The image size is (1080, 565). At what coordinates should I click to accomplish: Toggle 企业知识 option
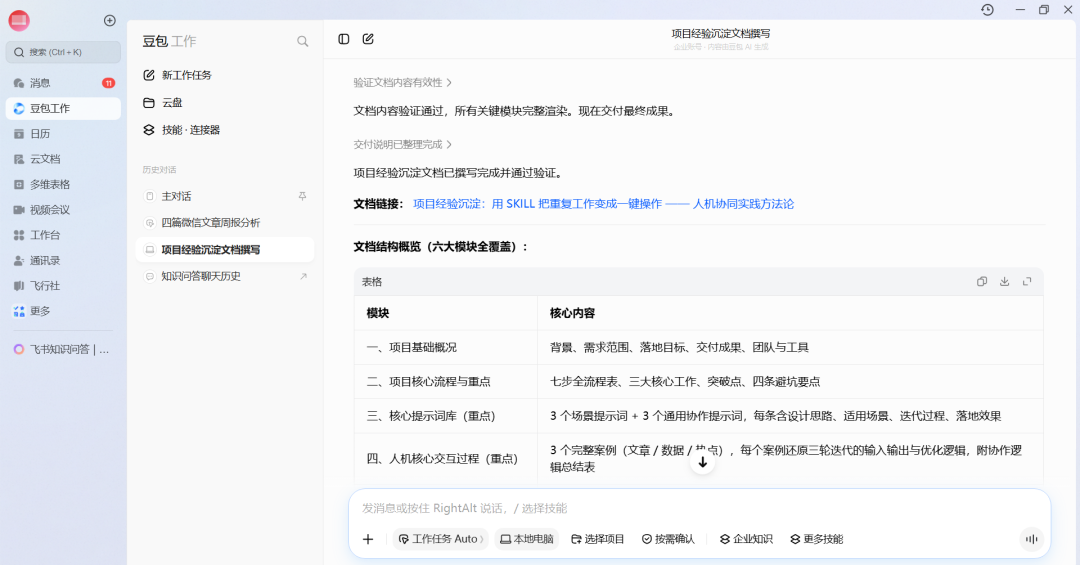click(747, 539)
